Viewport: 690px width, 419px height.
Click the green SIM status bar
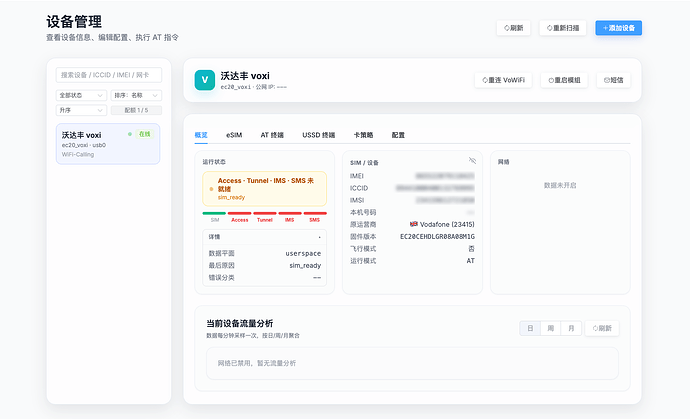click(214, 213)
